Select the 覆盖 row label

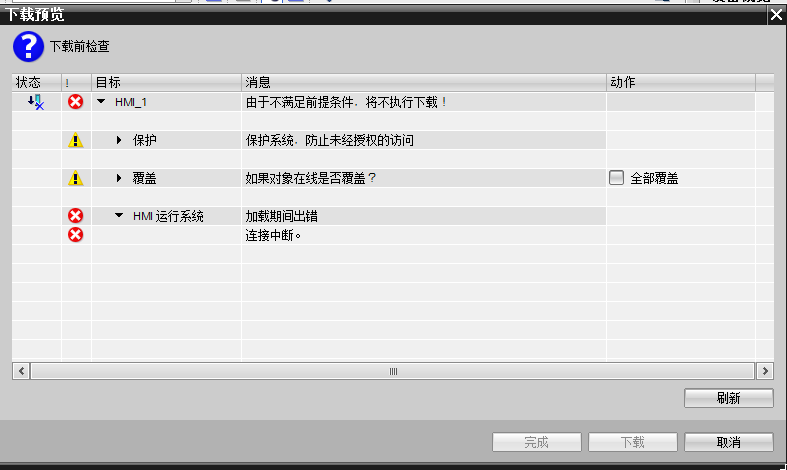pyautogui.click(x=145, y=178)
